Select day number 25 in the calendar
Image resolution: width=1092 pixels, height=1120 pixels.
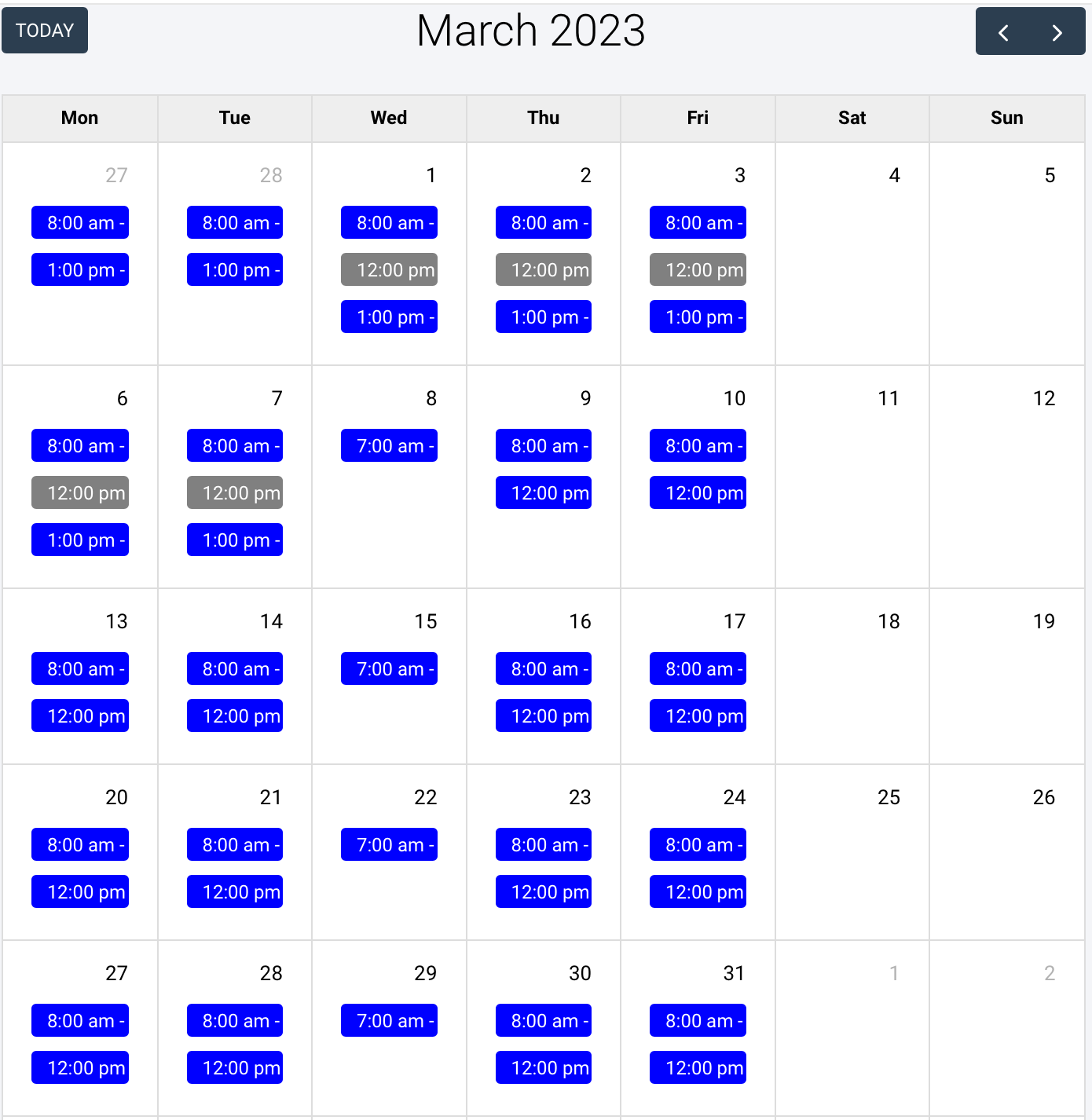click(x=889, y=797)
